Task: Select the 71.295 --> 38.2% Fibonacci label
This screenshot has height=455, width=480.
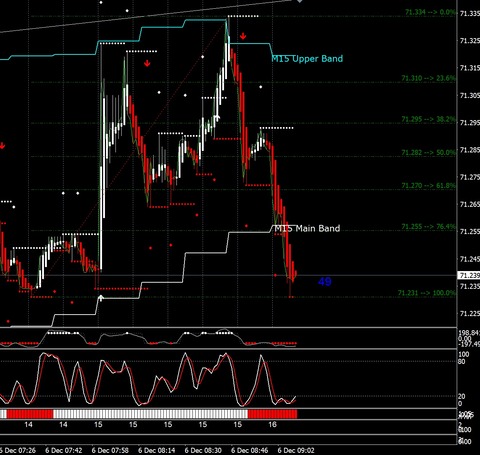Action: (x=428, y=119)
